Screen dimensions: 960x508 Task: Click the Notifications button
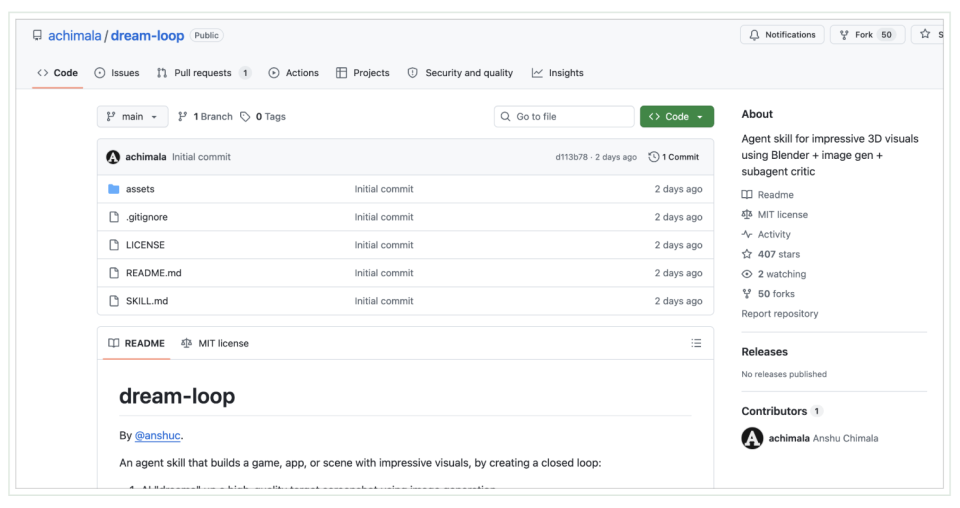[782, 35]
